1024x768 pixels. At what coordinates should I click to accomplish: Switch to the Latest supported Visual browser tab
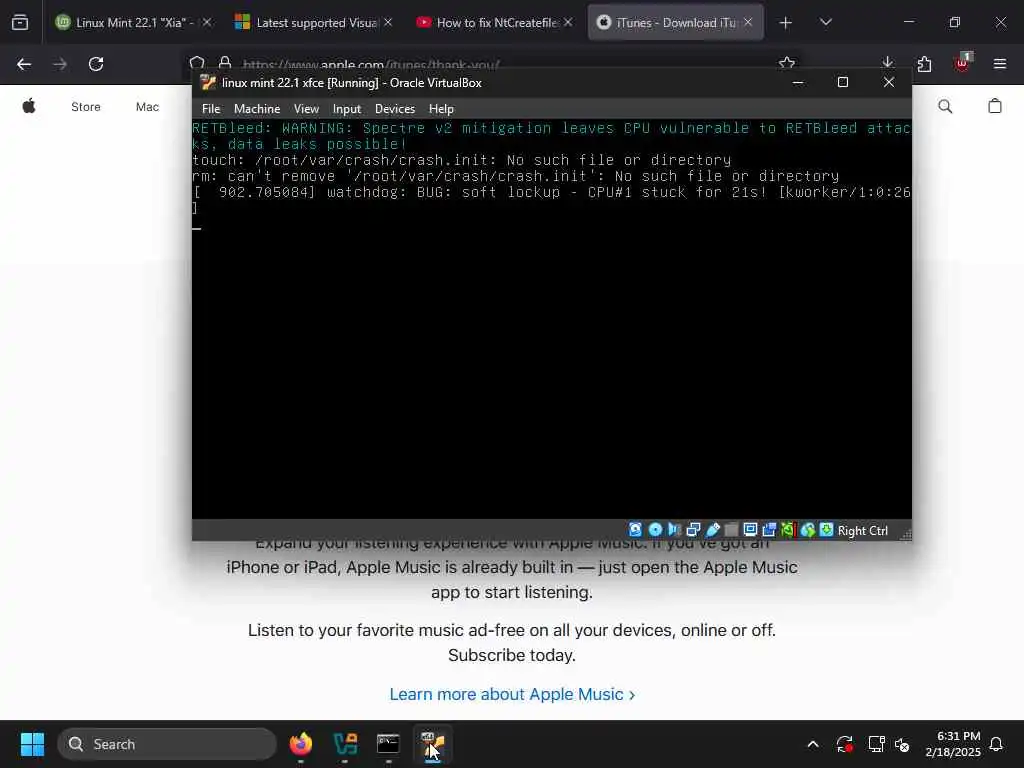tap(315, 22)
